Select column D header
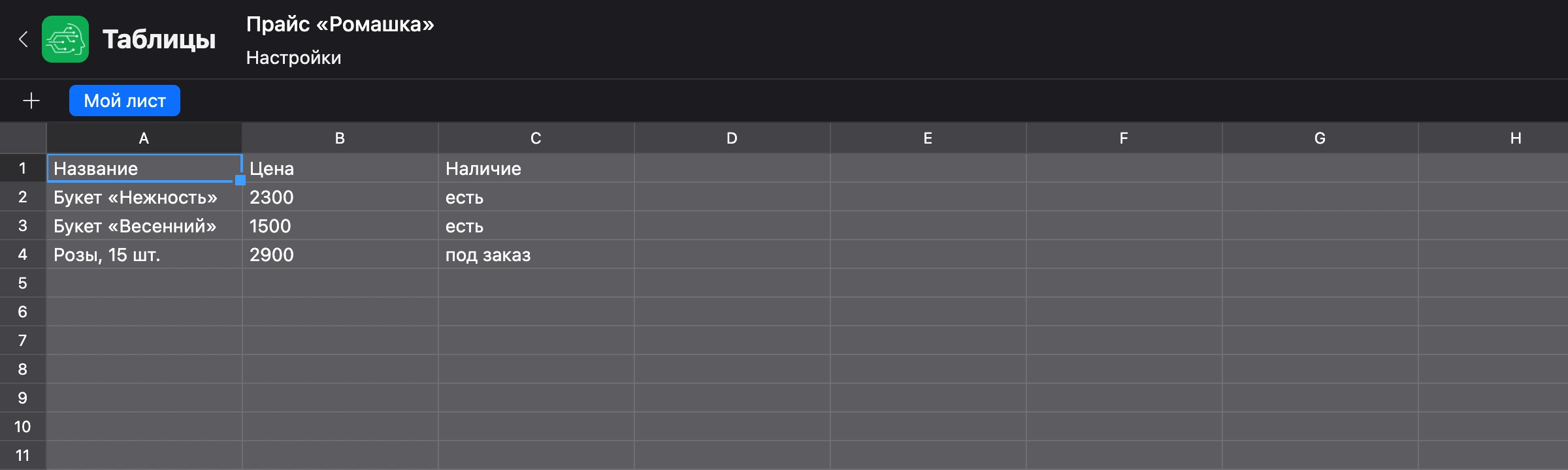Viewport: 1568px width, 470px height. [732, 138]
